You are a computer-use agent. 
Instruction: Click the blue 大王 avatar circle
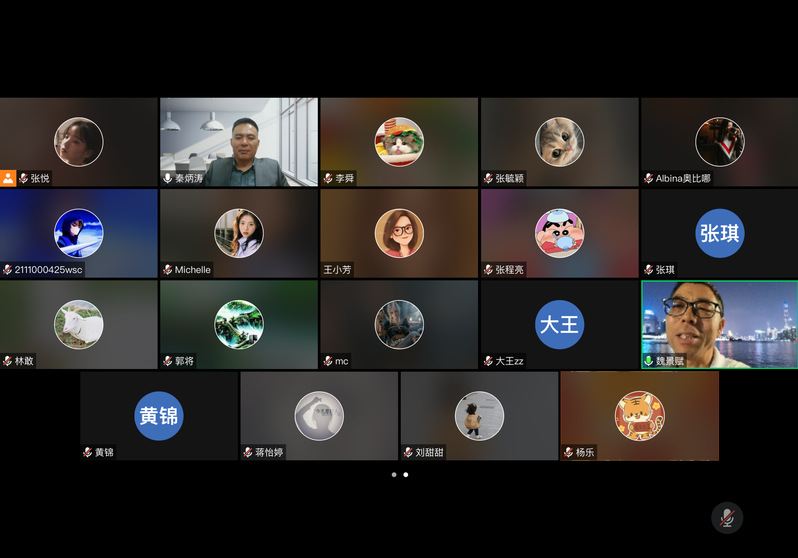(559, 325)
